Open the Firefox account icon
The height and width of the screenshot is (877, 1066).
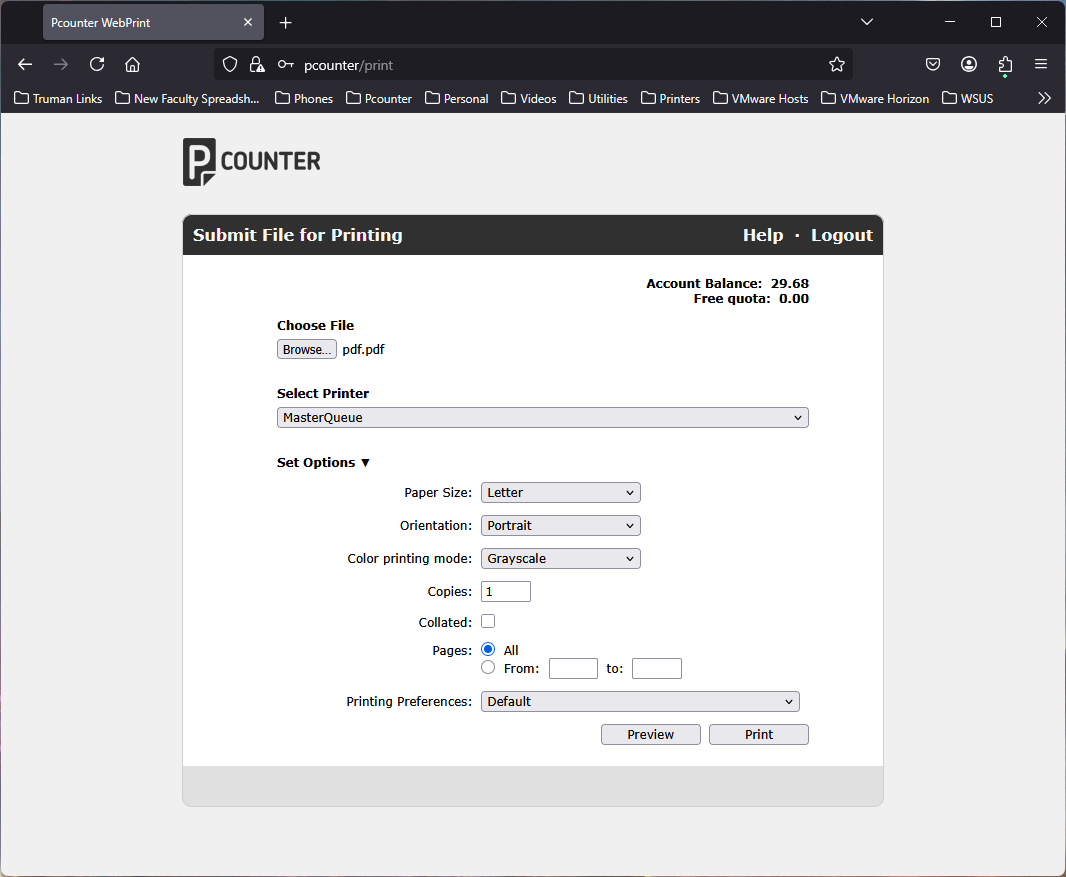point(969,65)
